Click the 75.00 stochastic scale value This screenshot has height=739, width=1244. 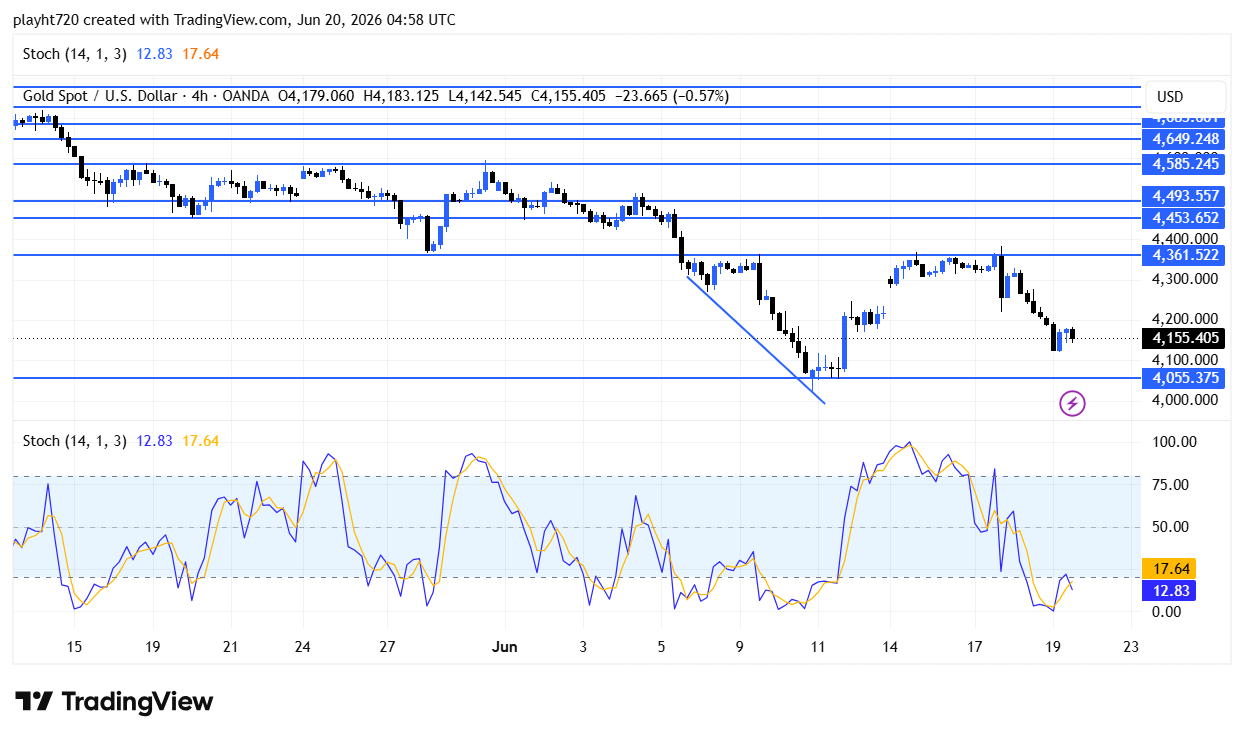click(1171, 485)
